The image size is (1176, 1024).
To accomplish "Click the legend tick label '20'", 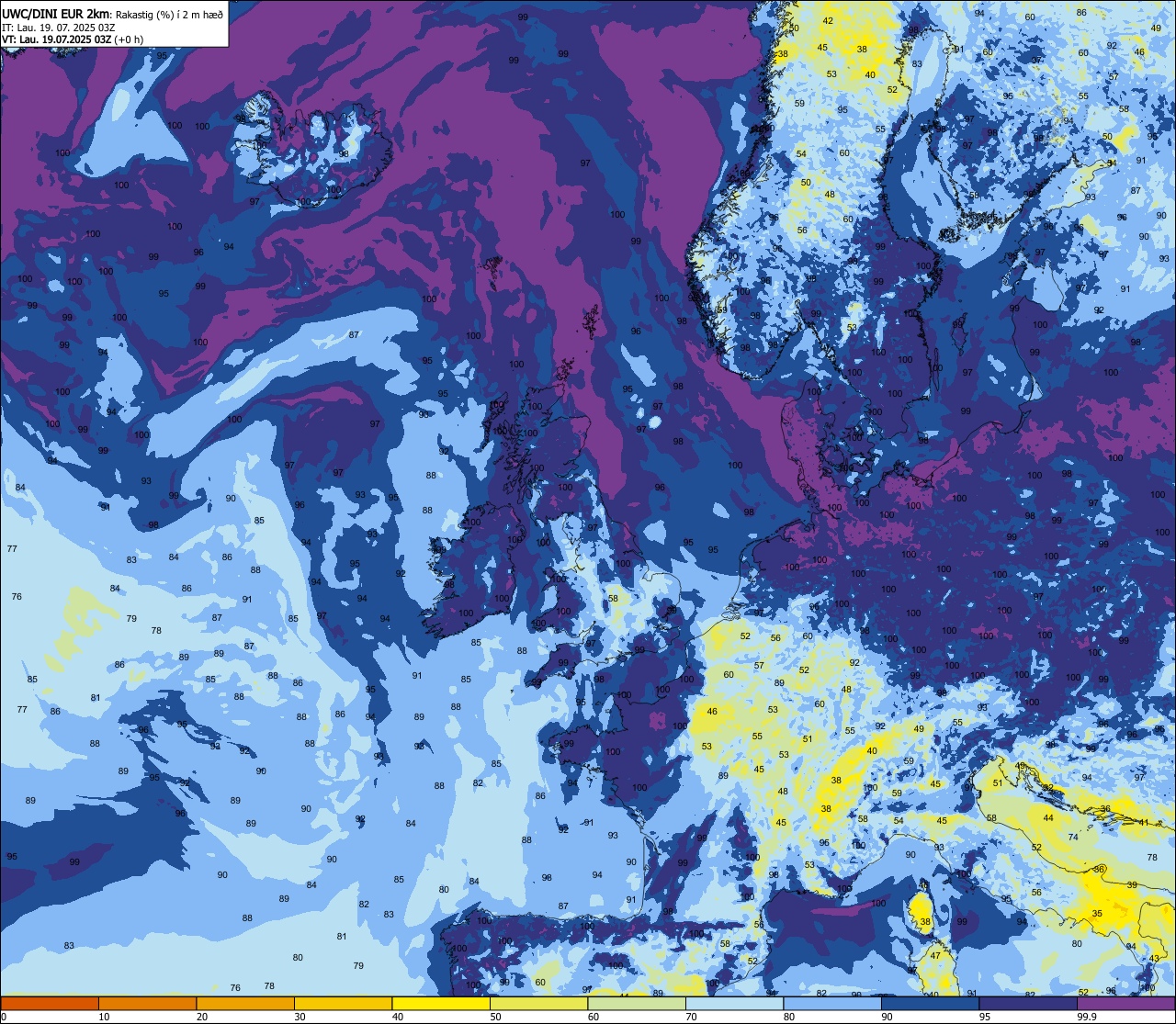I will pyautogui.click(x=202, y=1017).
